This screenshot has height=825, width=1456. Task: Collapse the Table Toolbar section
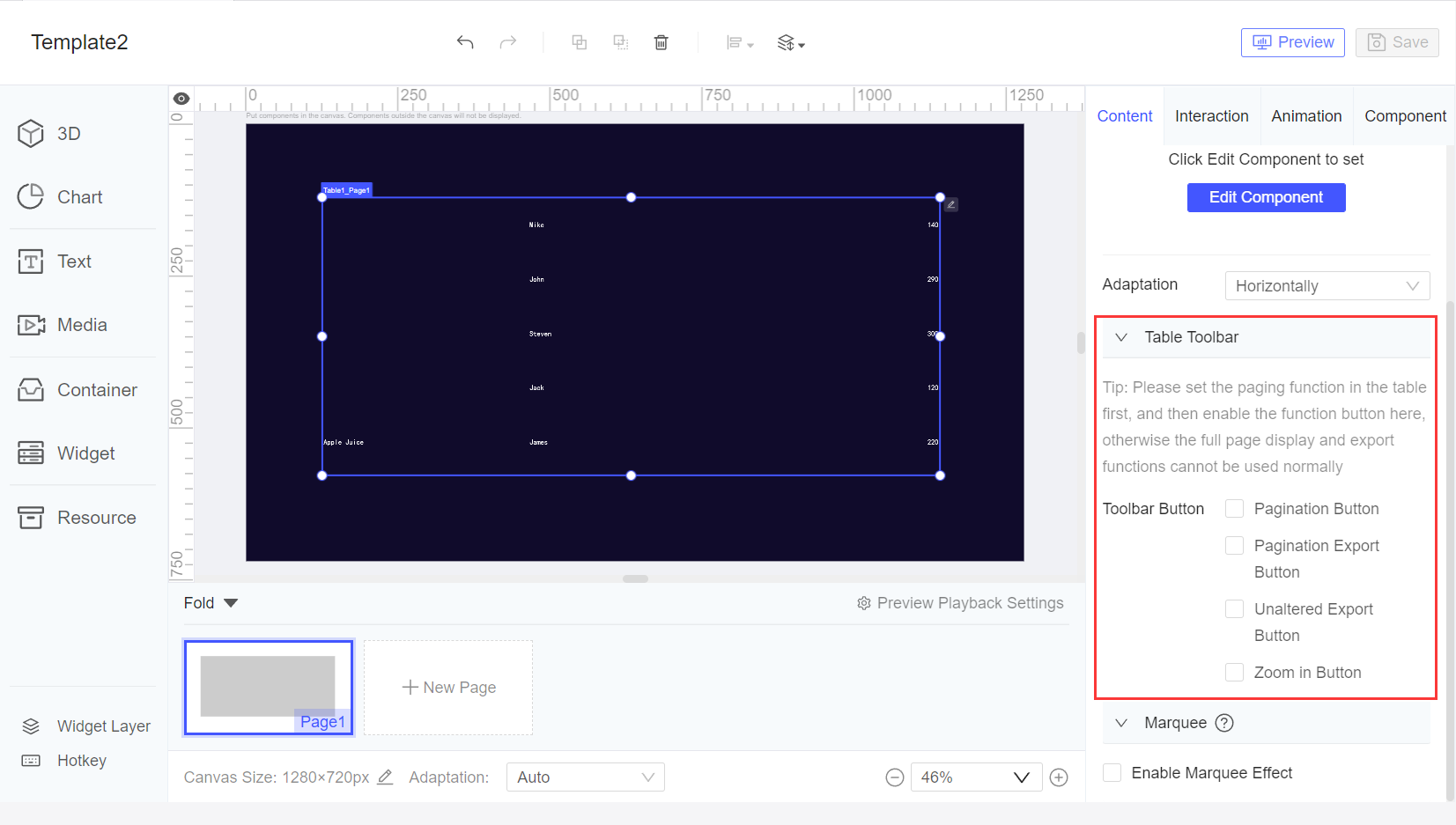pos(1121,337)
